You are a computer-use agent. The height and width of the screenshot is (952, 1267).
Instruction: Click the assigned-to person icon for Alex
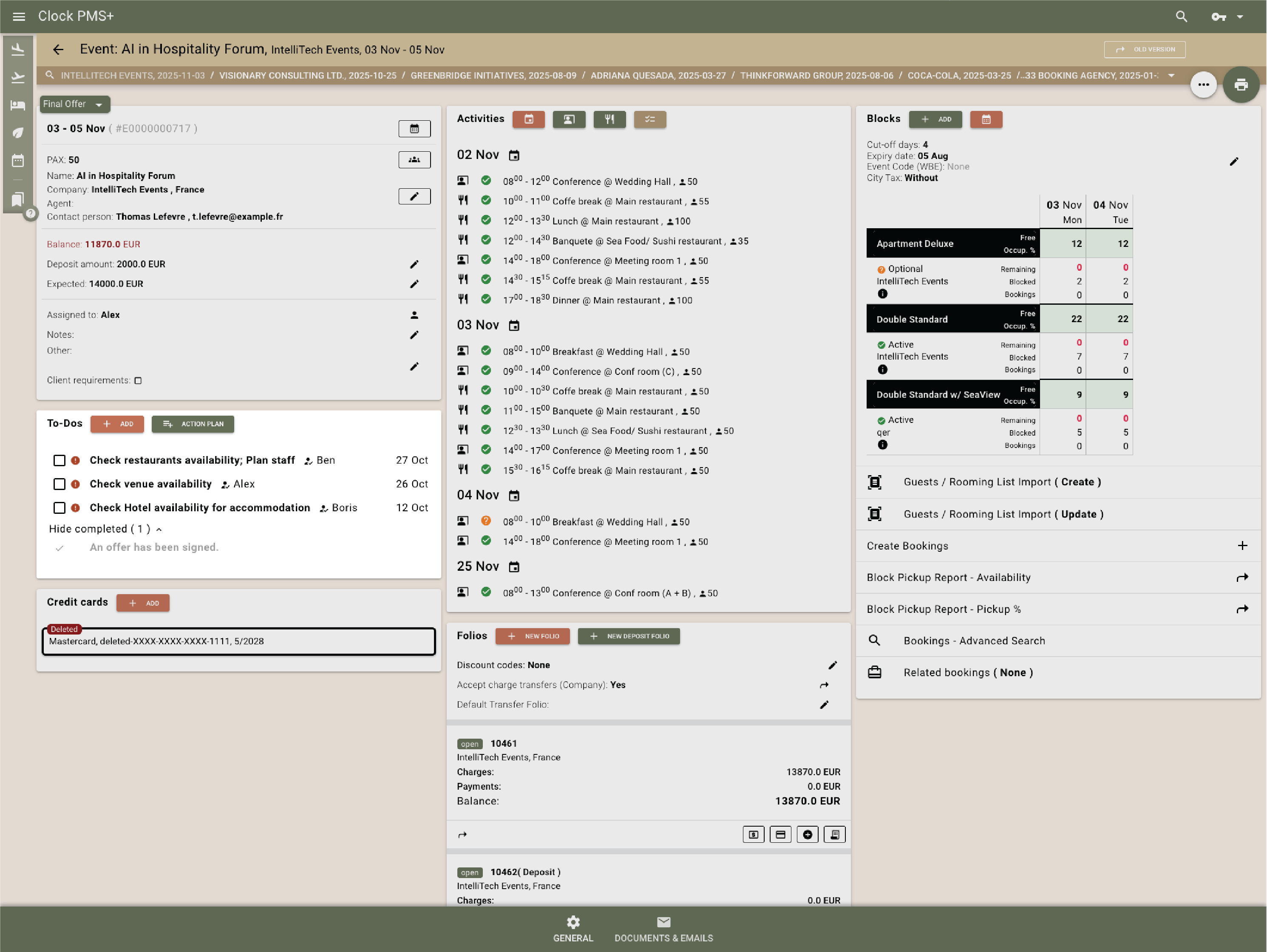pos(414,315)
